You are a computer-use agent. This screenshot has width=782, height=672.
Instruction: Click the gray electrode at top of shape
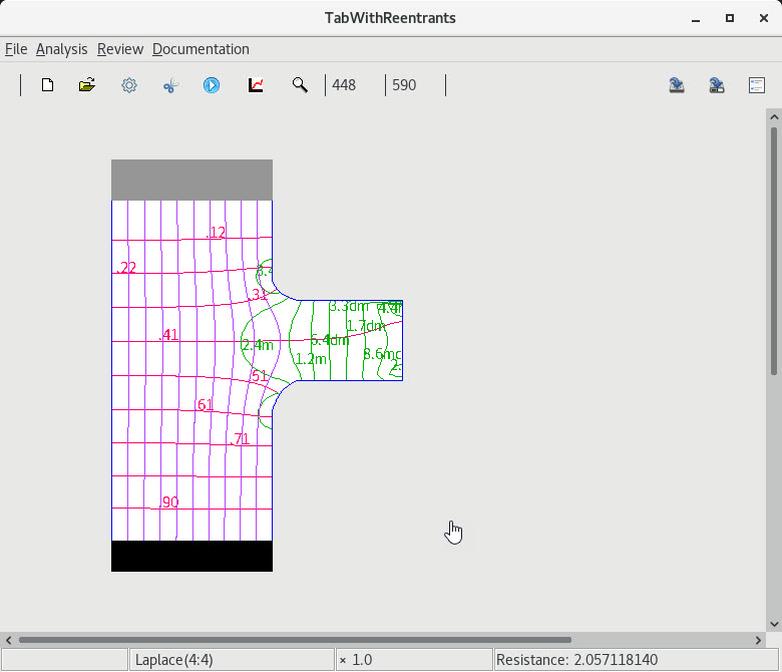(192, 180)
